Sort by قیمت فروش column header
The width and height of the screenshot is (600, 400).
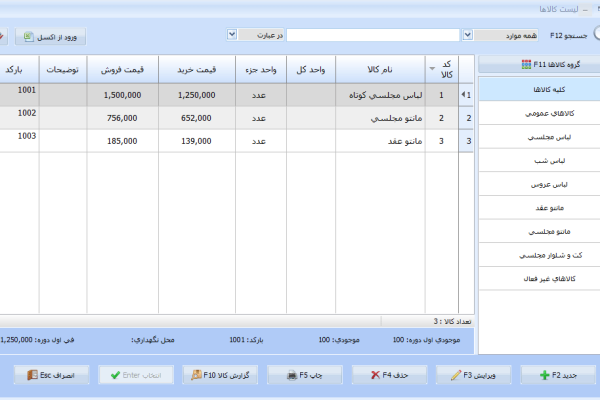tap(122, 69)
